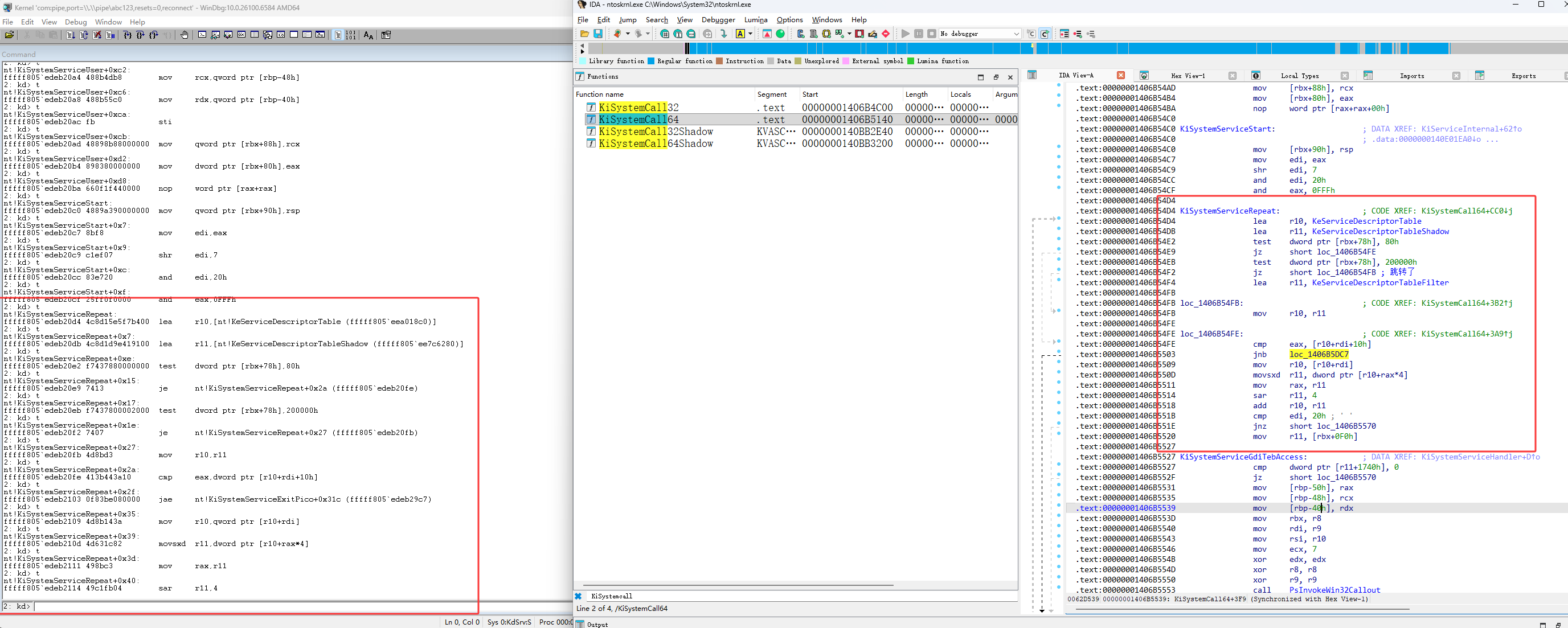This screenshot has height=628, width=1568.
Task: Open WinDbg Command window icon
Action: [x=202, y=35]
